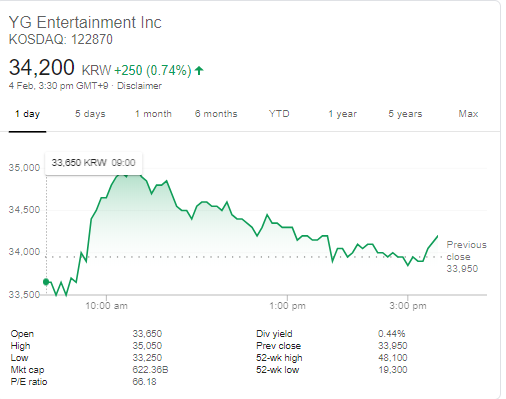Click the 10:00 am axis label
This screenshot has height=399, width=506.
(x=106, y=306)
